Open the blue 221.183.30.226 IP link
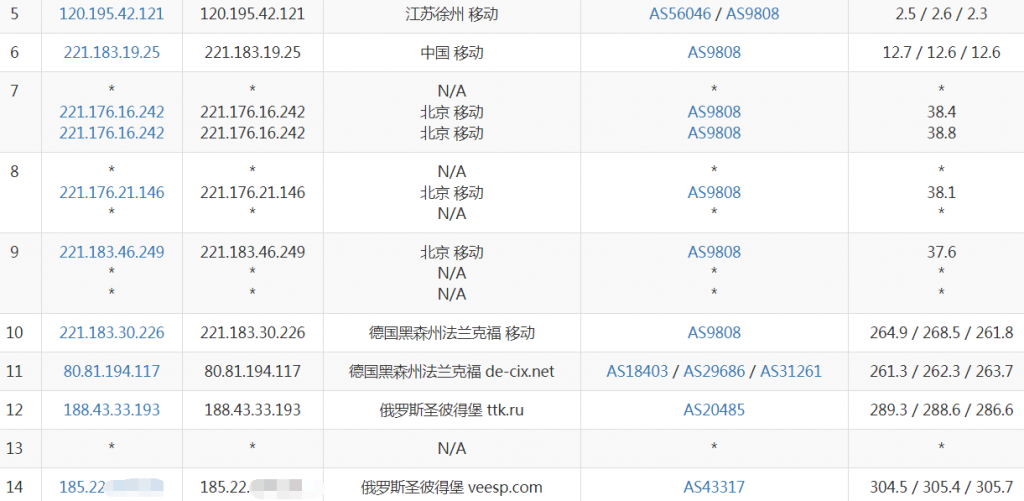Image resolution: width=1024 pixels, height=501 pixels. (x=112, y=332)
